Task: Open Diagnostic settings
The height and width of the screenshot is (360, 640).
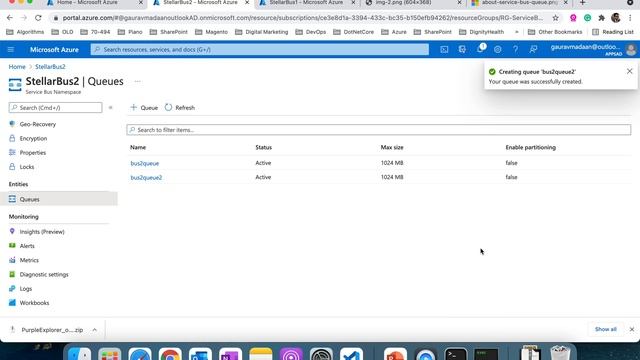Action: (x=44, y=275)
